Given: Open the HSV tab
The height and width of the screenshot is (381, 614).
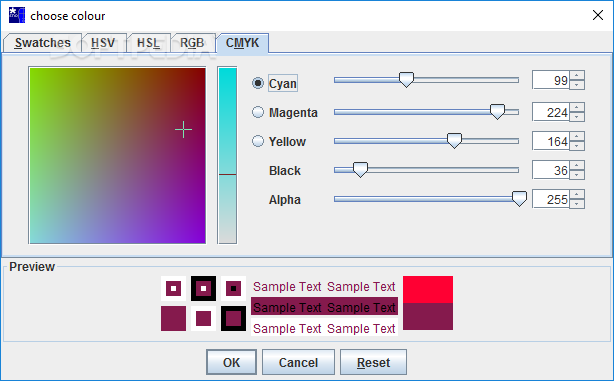Looking at the screenshot, I should [x=103, y=43].
